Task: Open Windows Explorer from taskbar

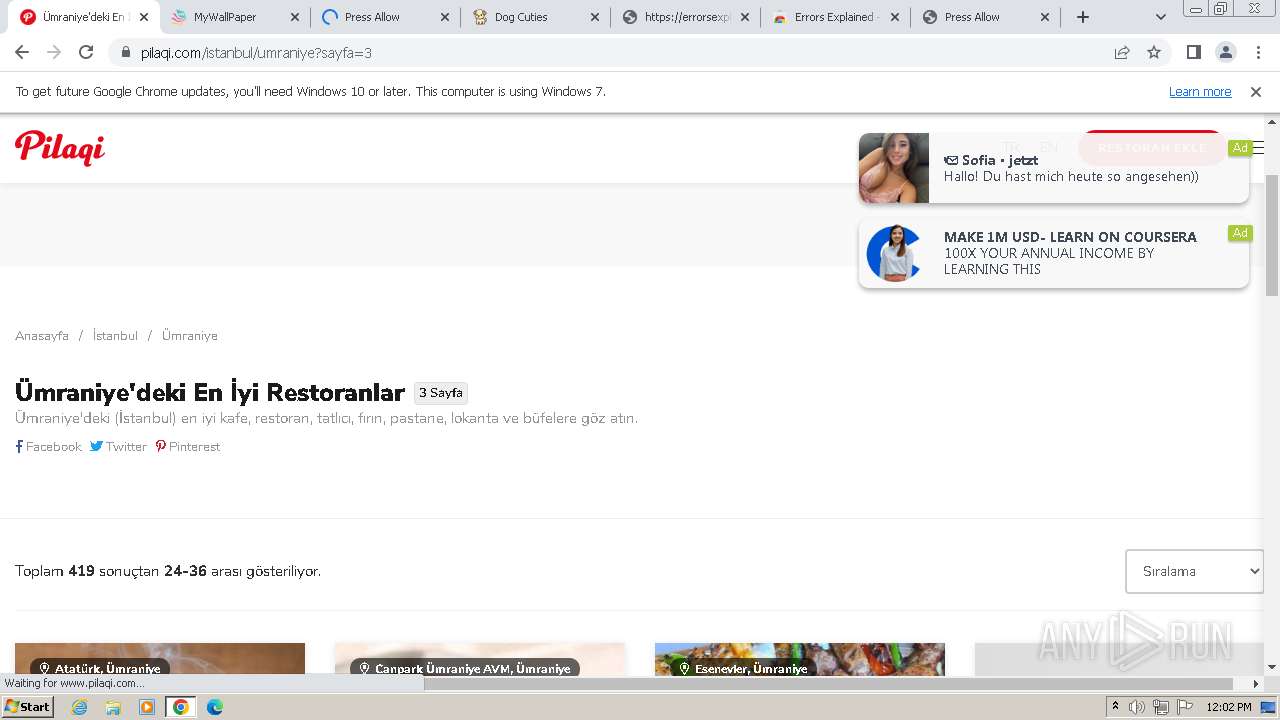Action: pyautogui.click(x=113, y=707)
